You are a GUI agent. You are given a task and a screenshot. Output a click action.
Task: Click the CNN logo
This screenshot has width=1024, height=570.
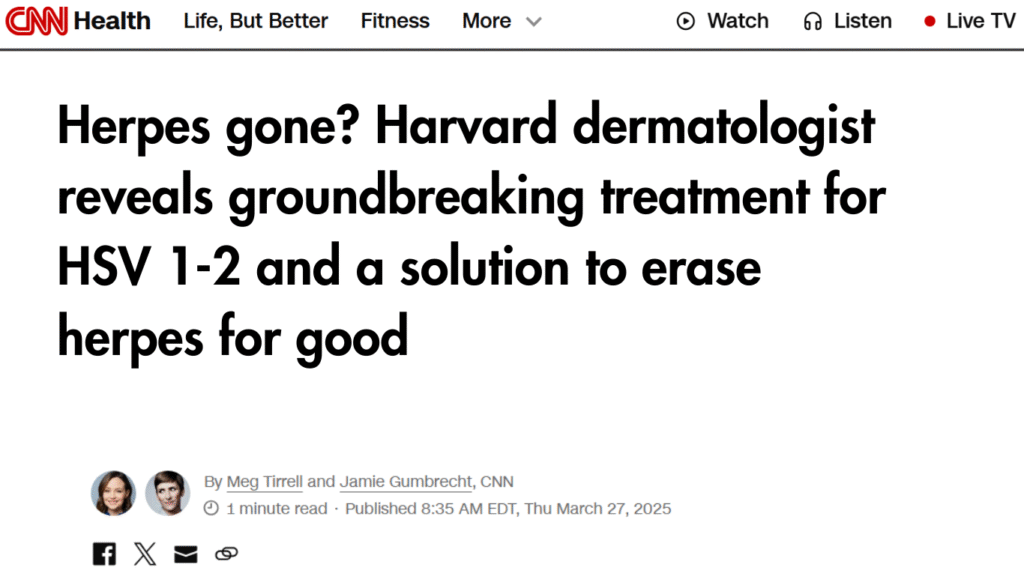pos(37,21)
